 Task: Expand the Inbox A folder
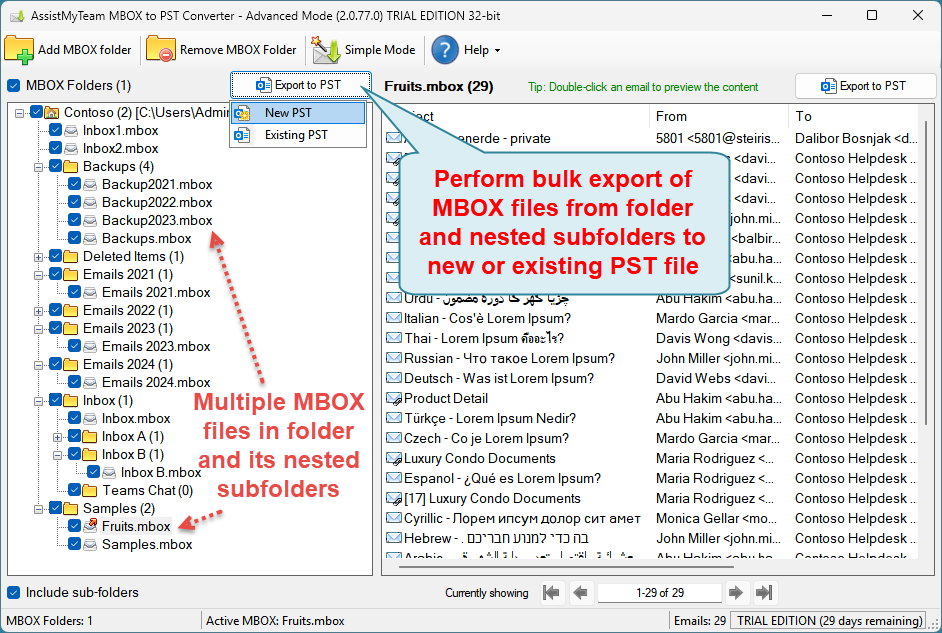click(58, 437)
